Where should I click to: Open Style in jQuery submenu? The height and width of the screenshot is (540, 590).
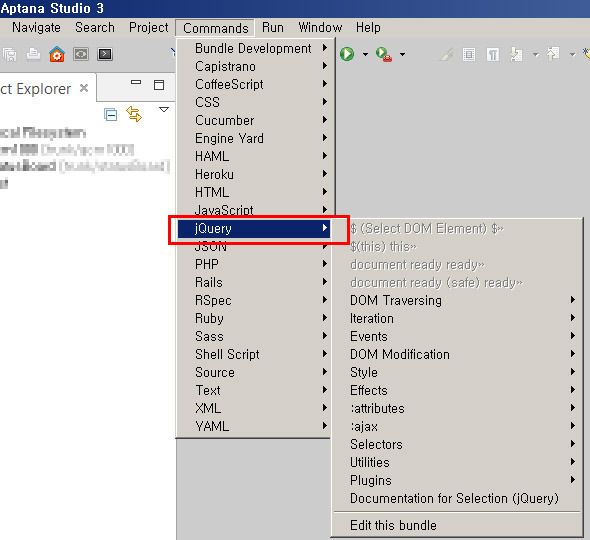tap(457, 372)
